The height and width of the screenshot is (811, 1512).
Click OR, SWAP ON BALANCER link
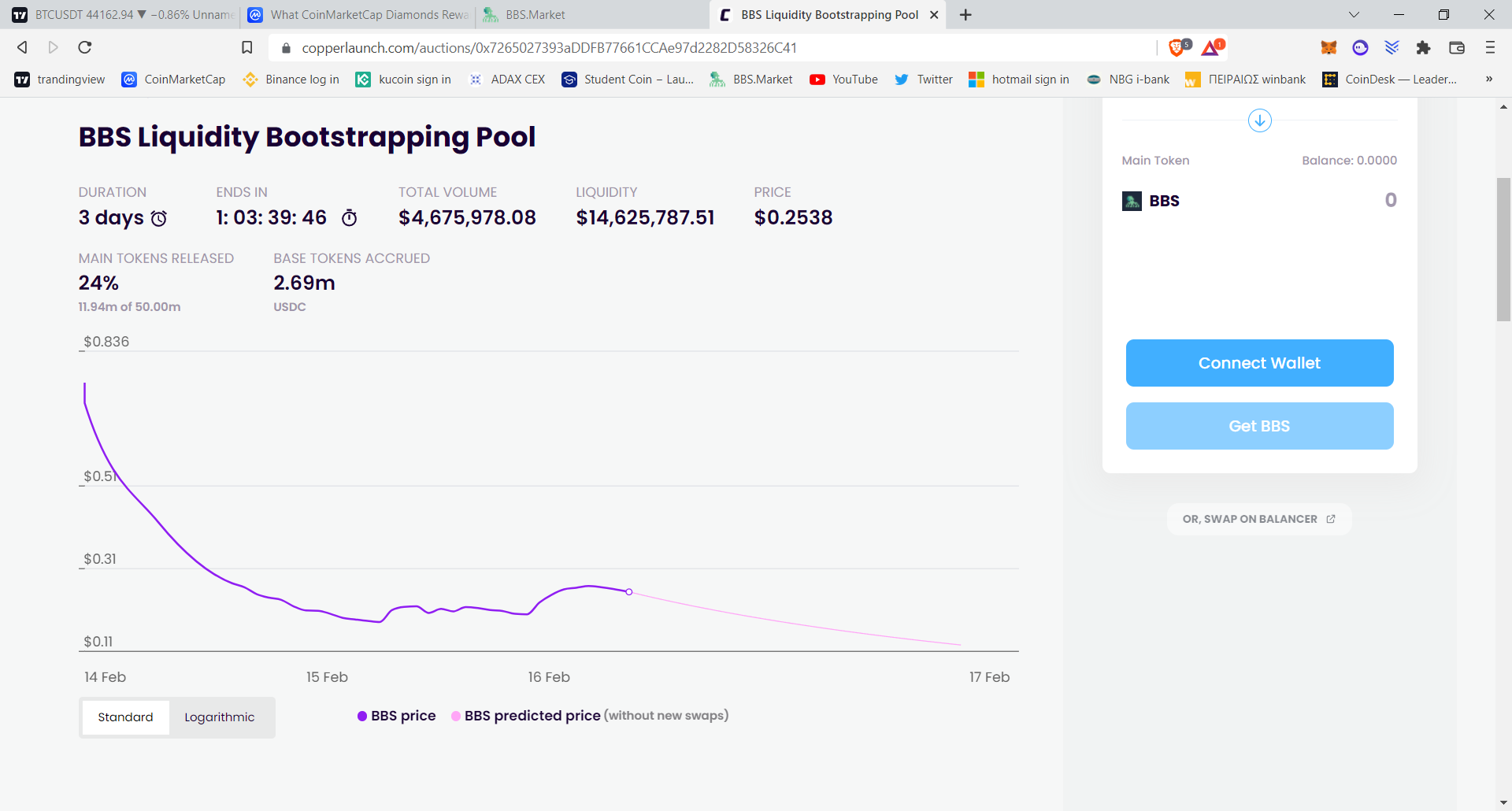pyautogui.click(x=1258, y=519)
